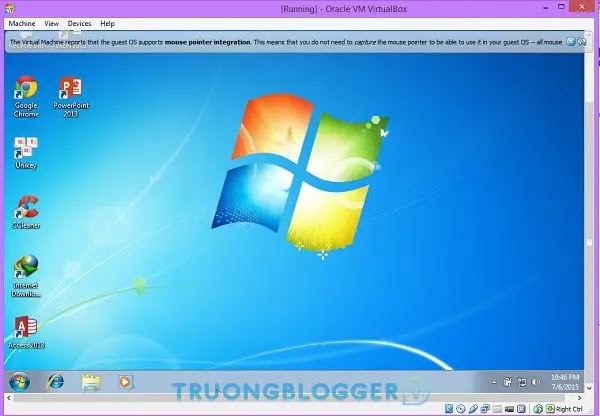Select the CCleaner desktop icon
Screen dimensions: 600x416
pos(26,212)
